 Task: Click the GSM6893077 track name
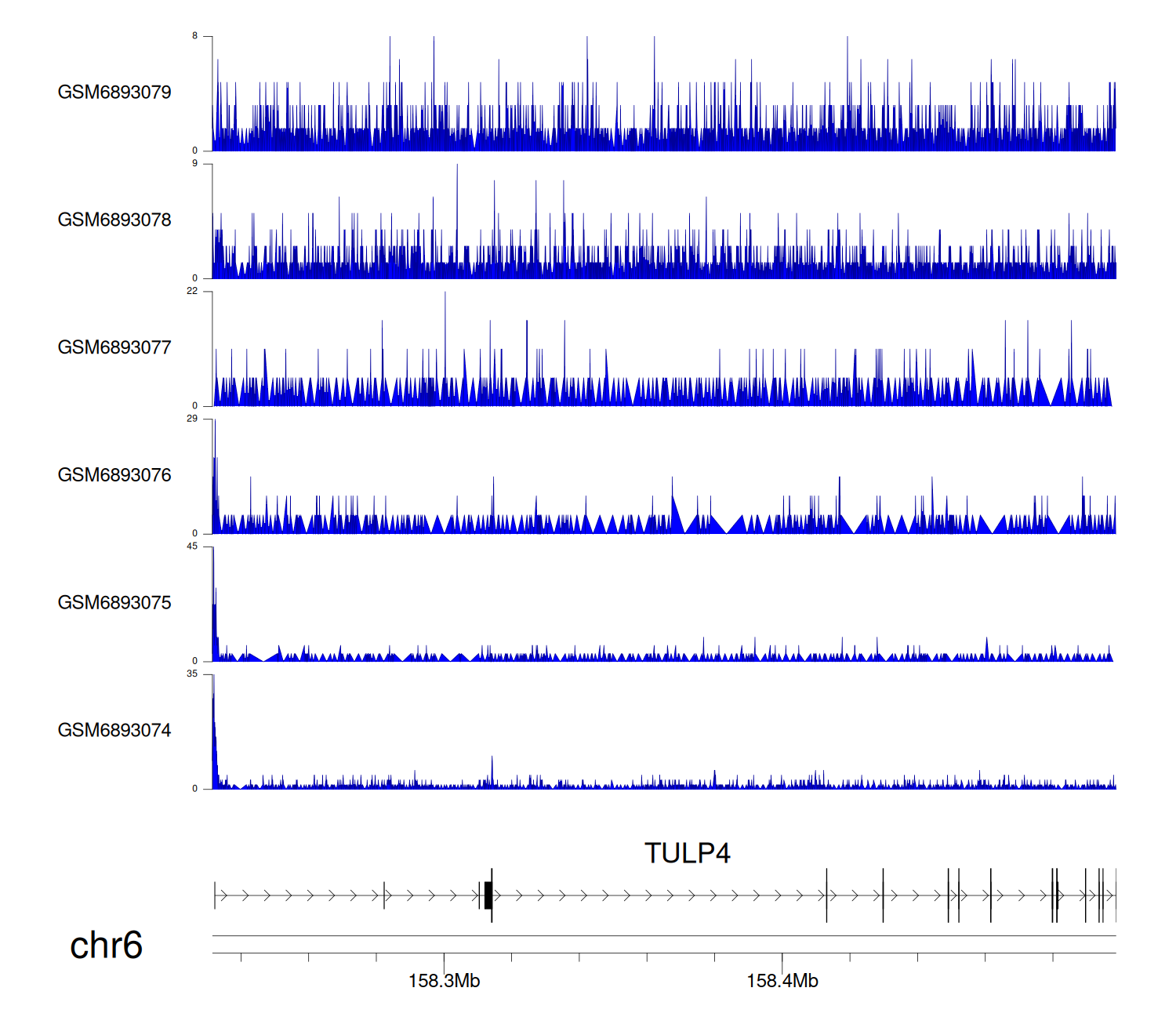[x=114, y=348]
